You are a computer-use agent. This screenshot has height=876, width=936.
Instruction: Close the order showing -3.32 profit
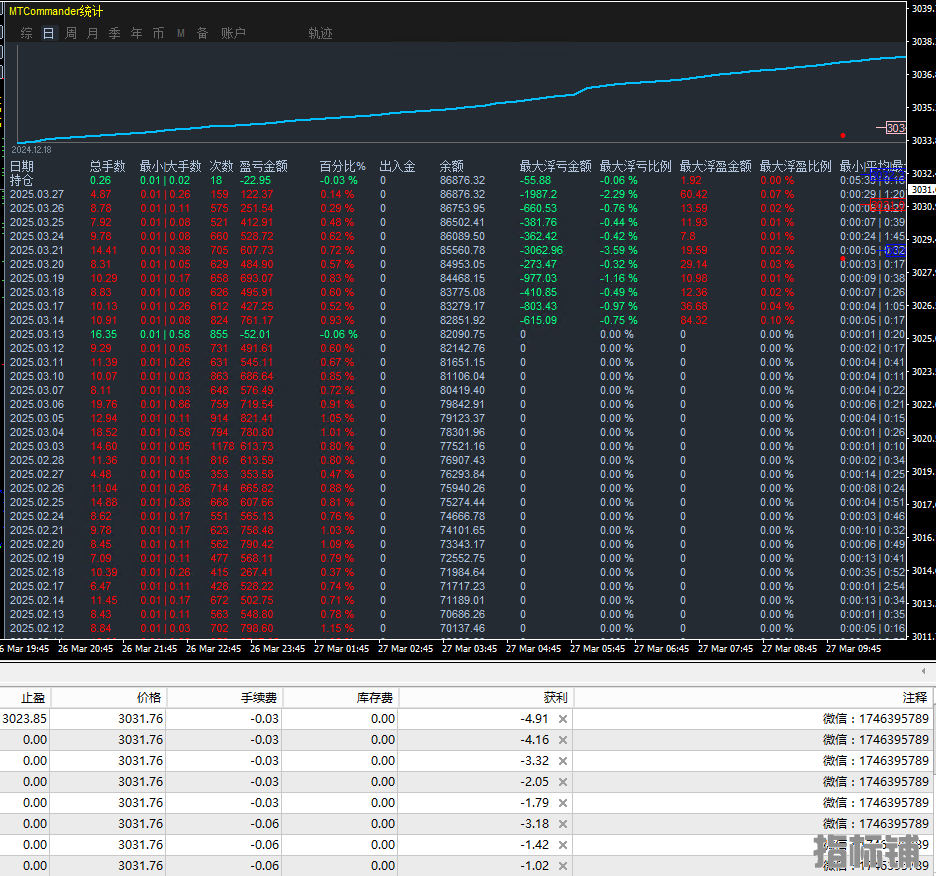pyautogui.click(x=562, y=761)
